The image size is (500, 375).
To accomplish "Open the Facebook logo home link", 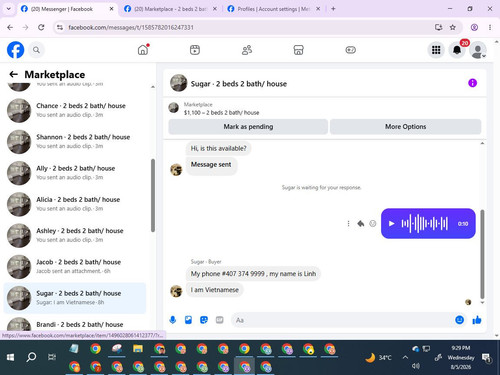I will pyautogui.click(x=15, y=50).
